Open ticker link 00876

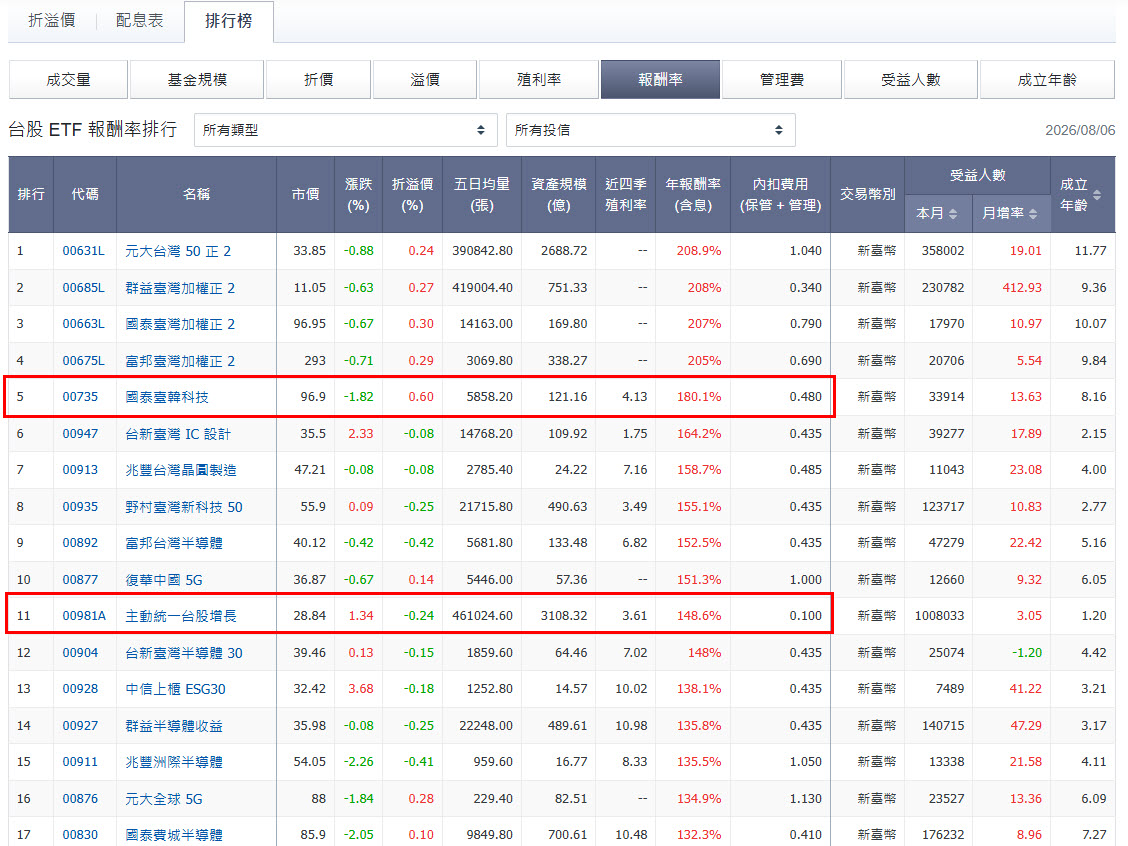pos(80,799)
